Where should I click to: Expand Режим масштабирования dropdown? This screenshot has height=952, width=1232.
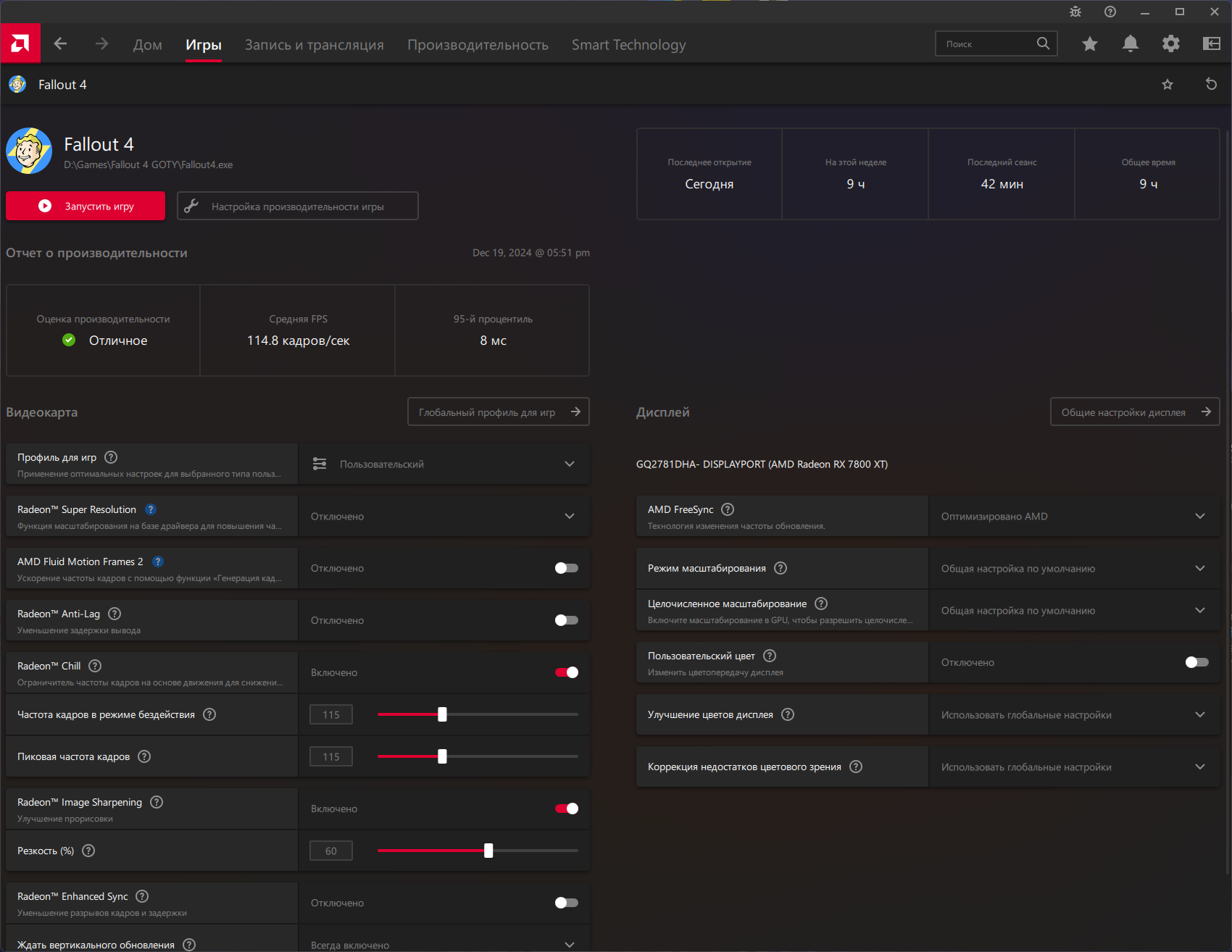tap(1074, 568)
